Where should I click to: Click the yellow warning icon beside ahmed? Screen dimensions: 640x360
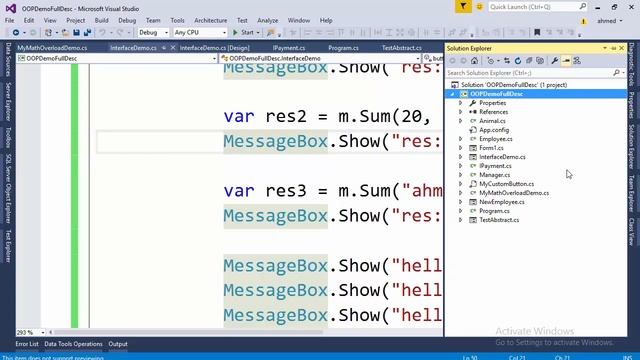583,21
